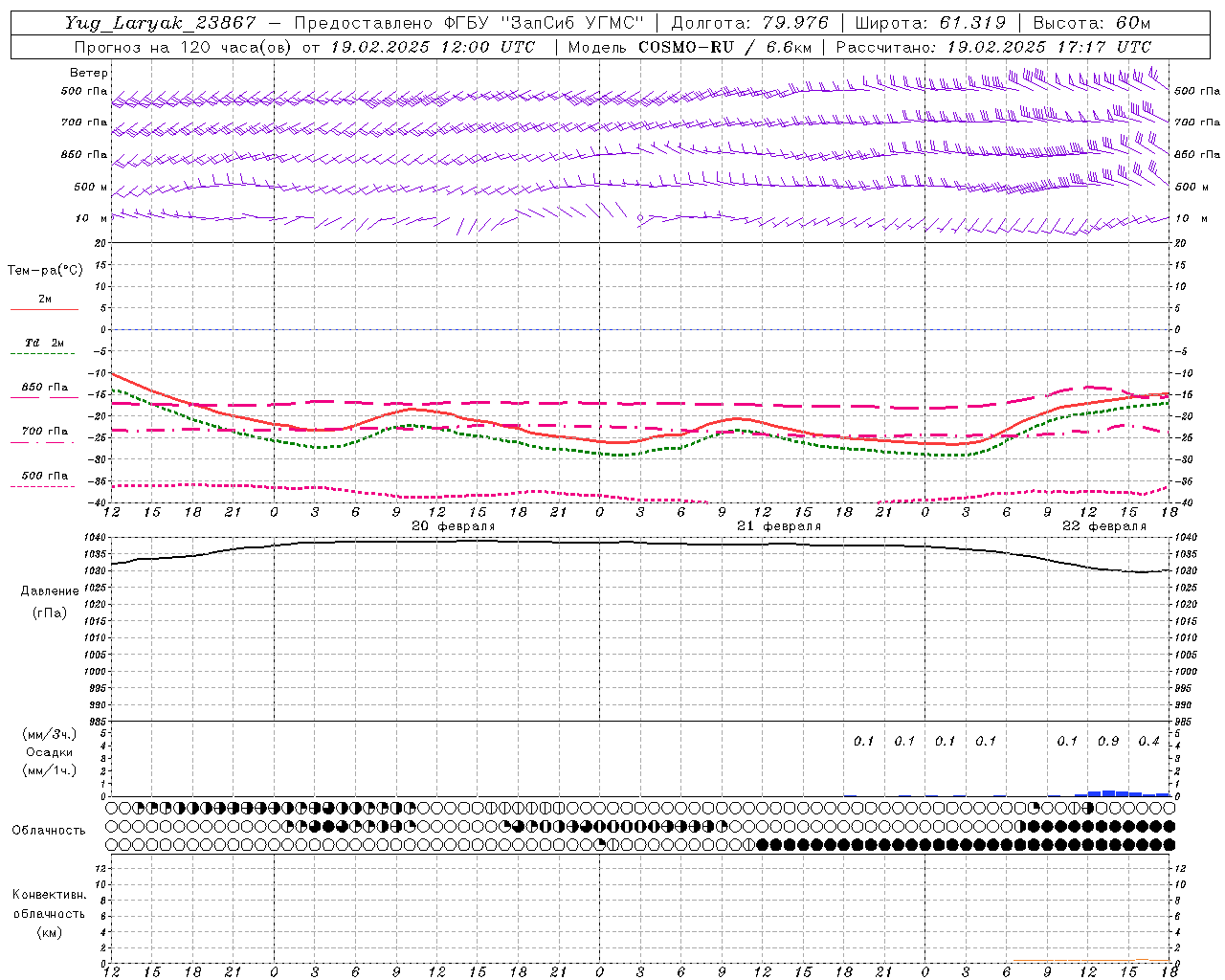Click the Конвективн. label

click(x=50, y=895)
